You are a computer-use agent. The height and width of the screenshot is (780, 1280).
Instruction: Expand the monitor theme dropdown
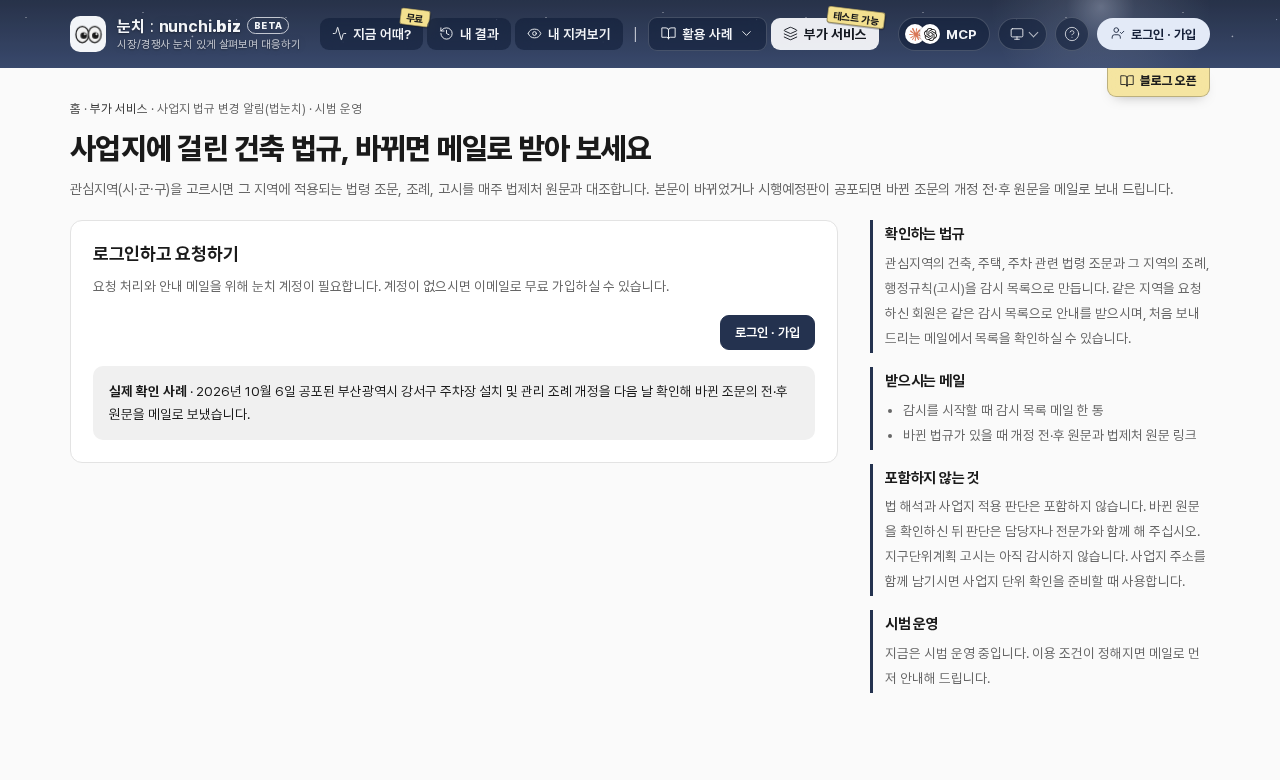pyautogui.click(x=1022, y=34)
